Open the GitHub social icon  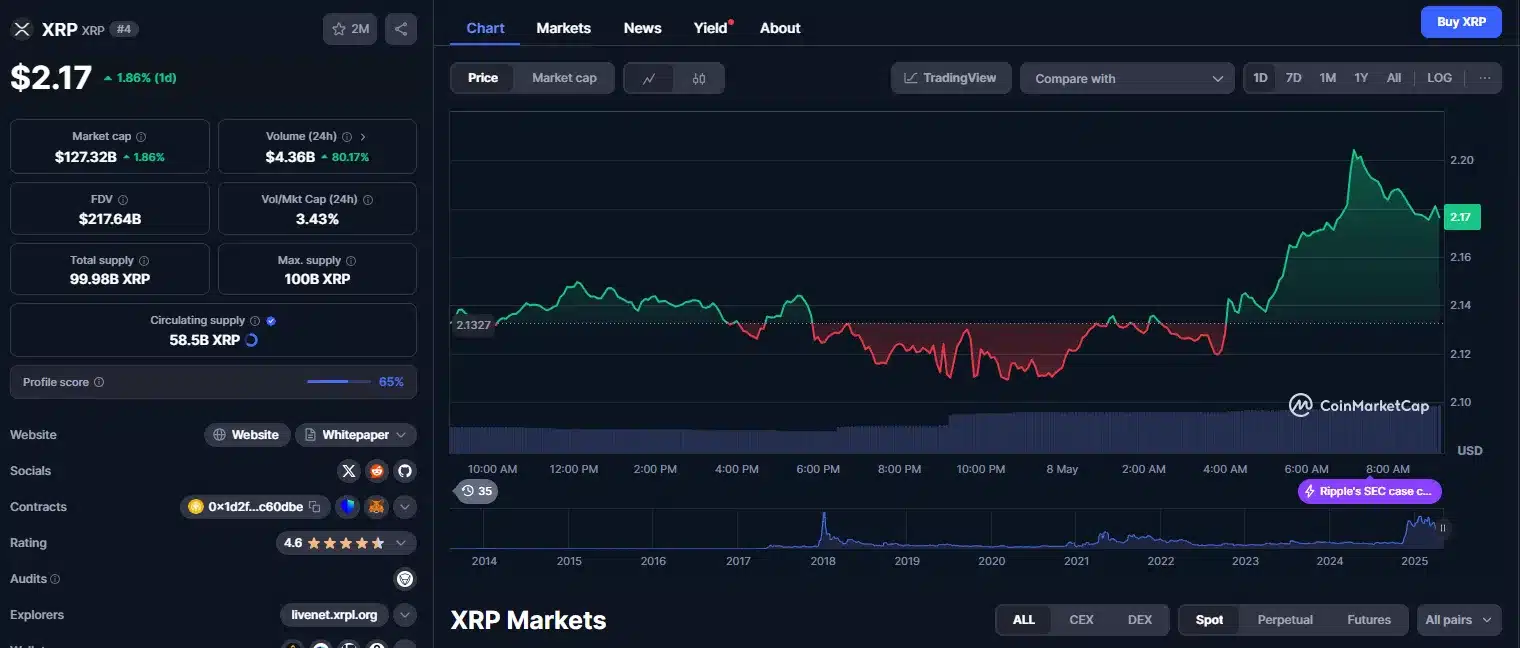pyautogui.click(x=405, y=471)
